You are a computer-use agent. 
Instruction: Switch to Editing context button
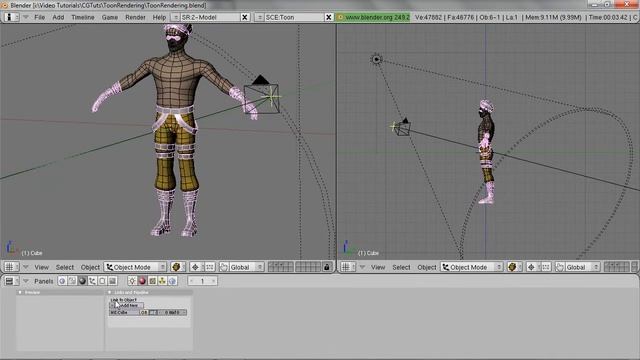click(x=102, y=281)
